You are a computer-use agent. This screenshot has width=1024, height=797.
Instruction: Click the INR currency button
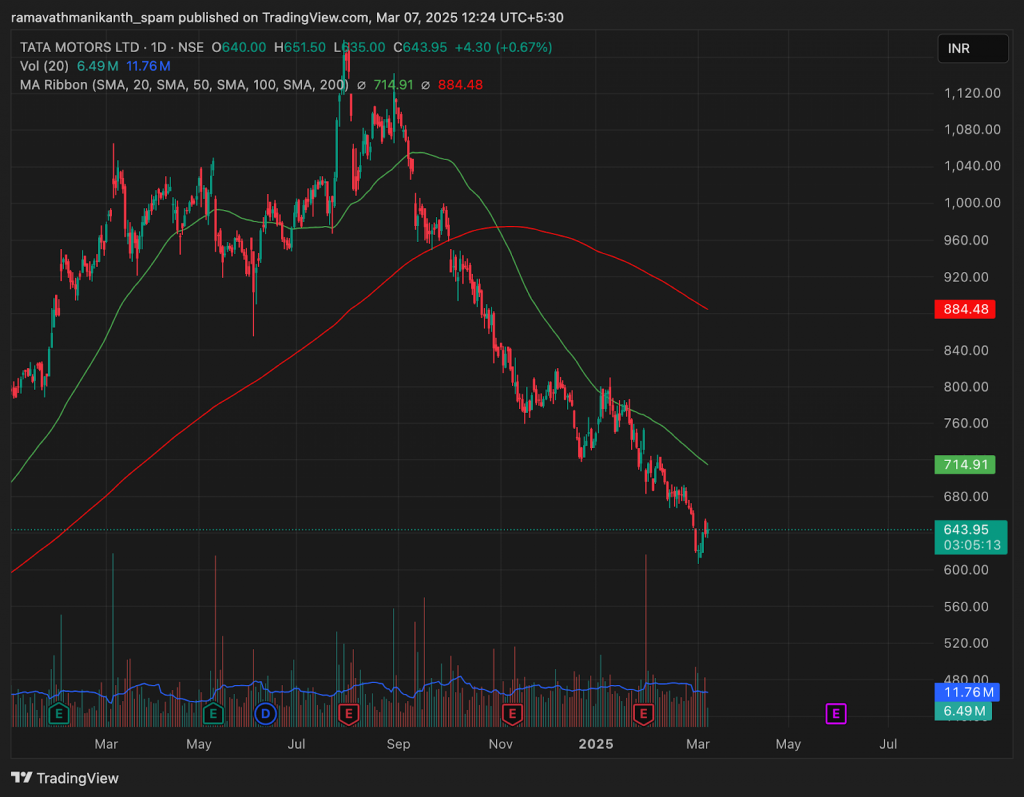[972, 47]
